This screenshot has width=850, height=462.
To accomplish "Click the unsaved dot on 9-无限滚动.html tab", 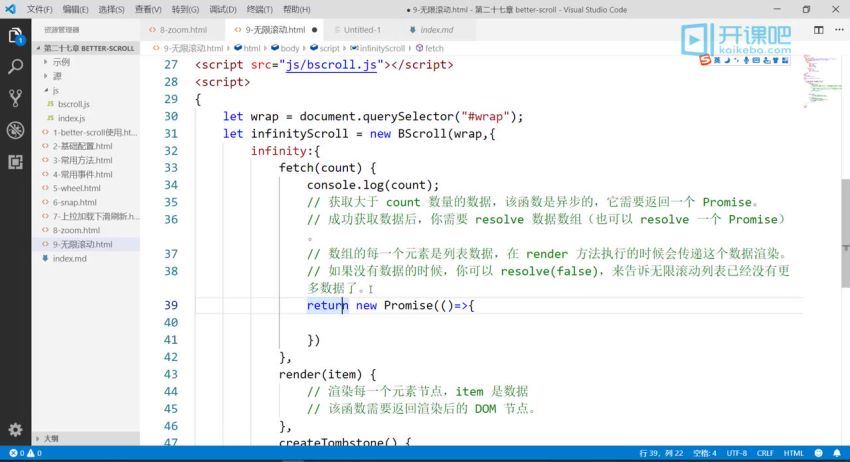I will 314,30.
